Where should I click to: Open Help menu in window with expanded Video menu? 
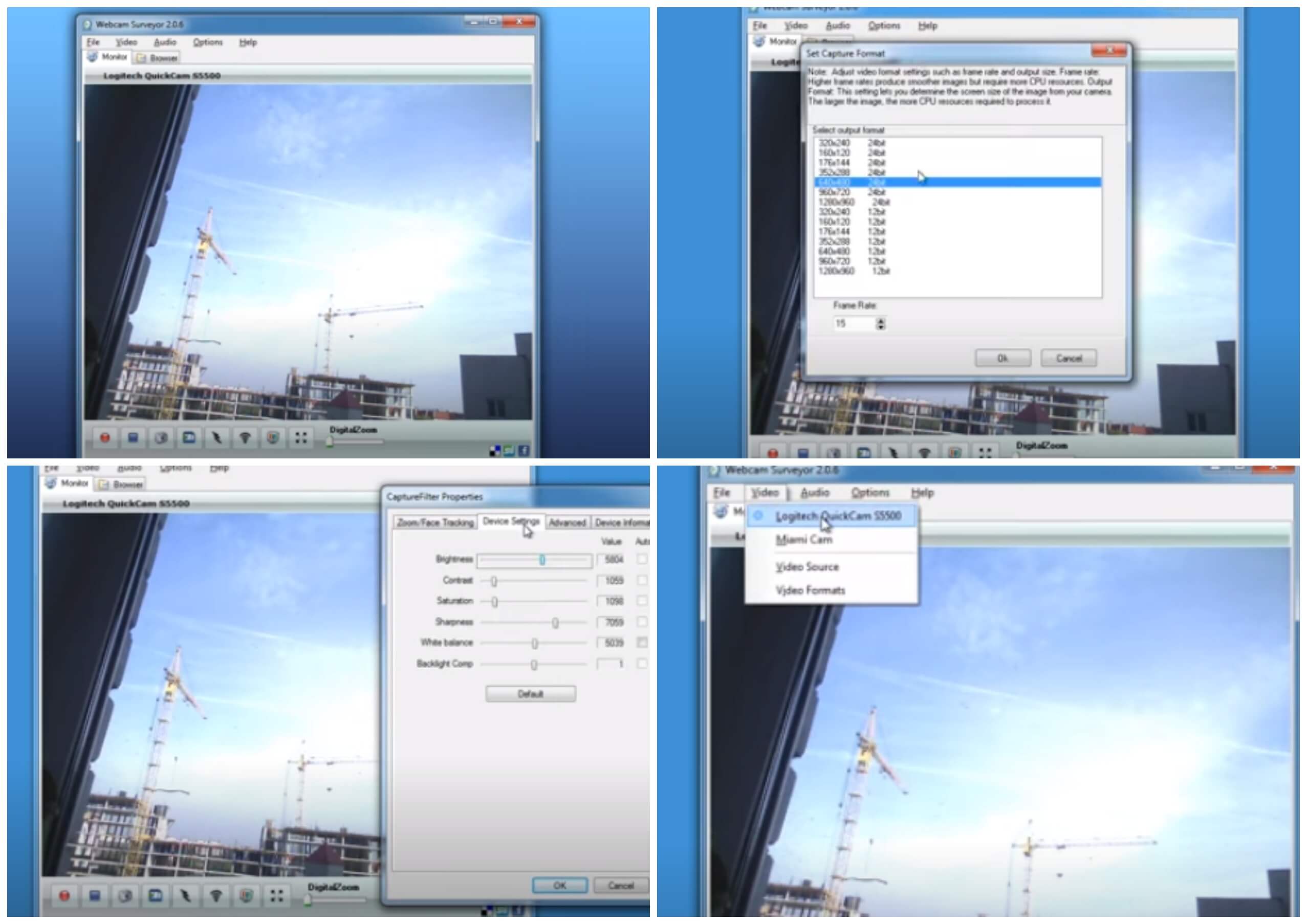(922, 493)
